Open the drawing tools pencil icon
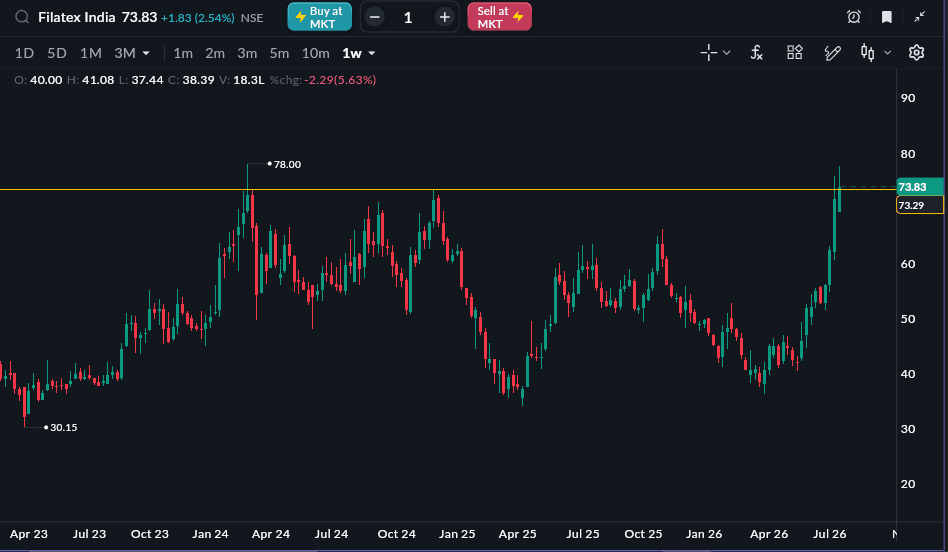Screen dimensions: 948x552 point(833,53)
